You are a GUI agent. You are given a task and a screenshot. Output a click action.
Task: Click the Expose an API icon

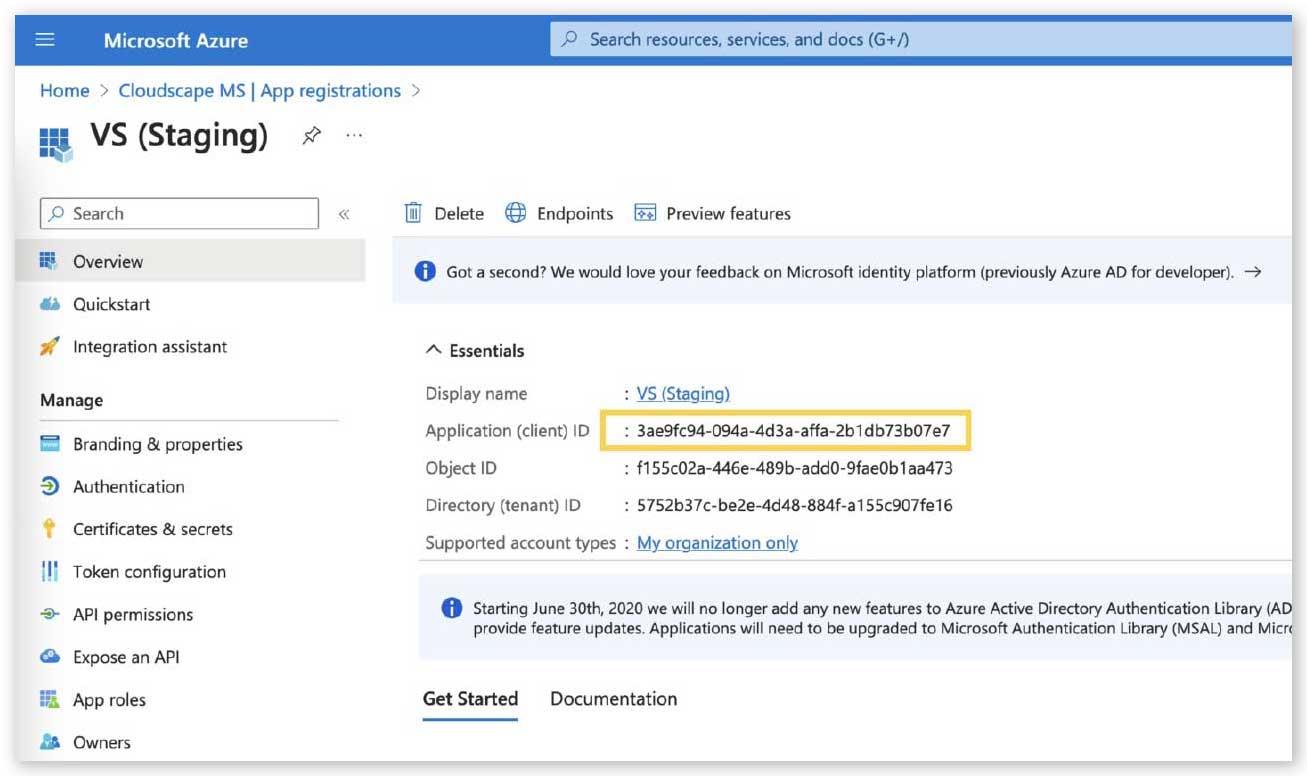click(49, 657)
